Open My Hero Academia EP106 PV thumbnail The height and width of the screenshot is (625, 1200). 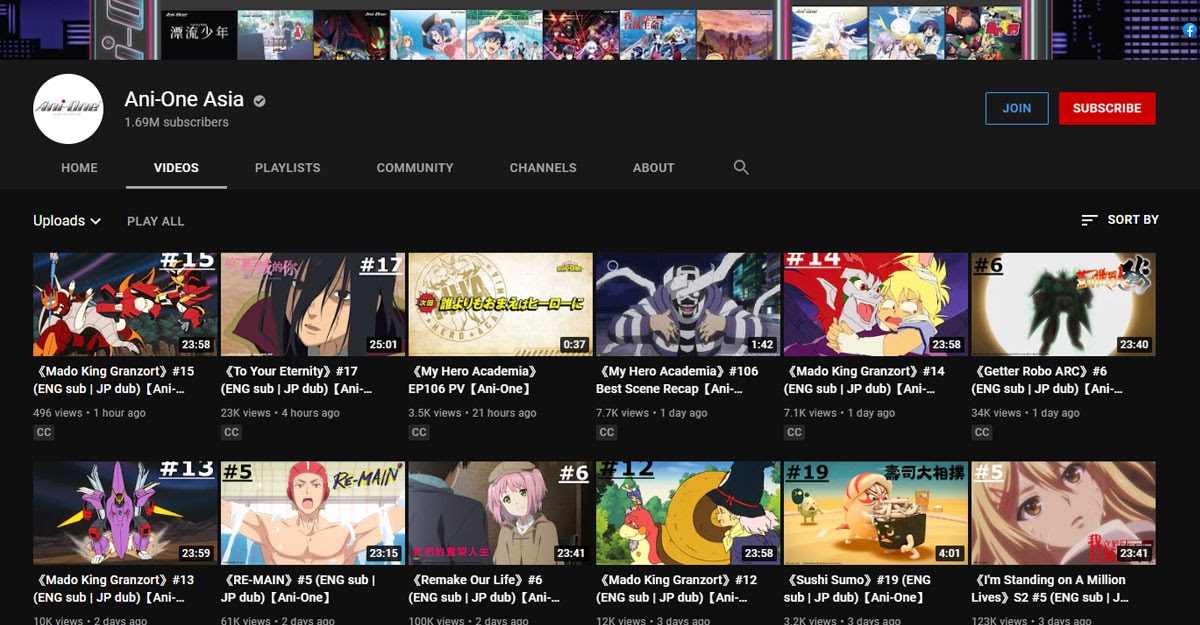coord(501,304)
